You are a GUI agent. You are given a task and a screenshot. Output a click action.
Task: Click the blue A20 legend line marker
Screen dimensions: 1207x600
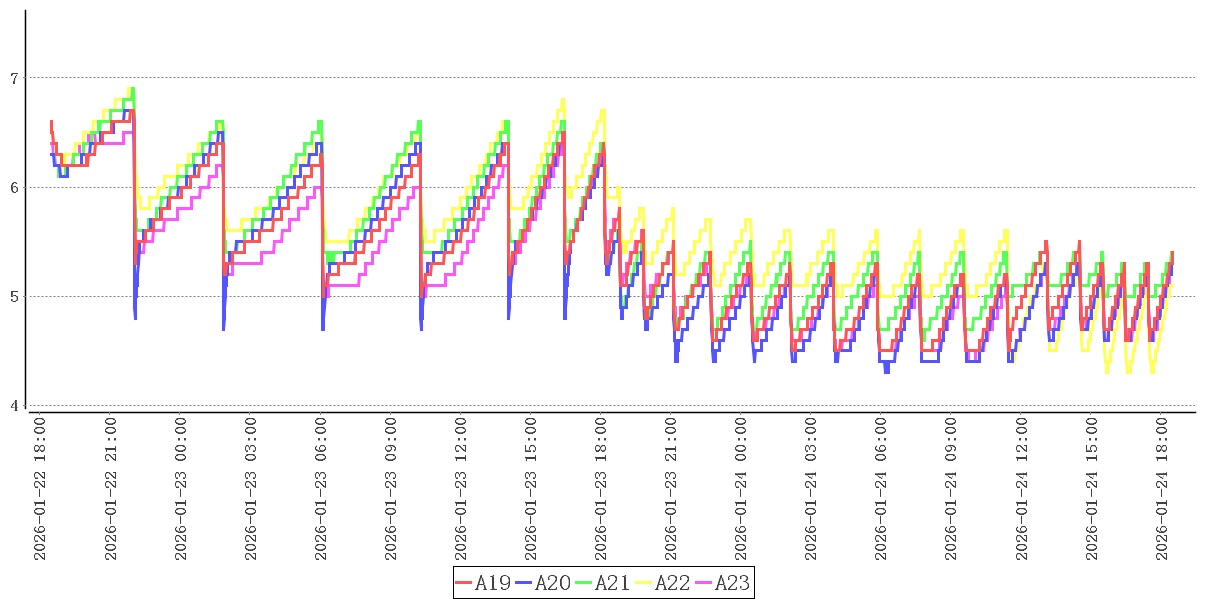pyautogui.click(x=524, y=583)
